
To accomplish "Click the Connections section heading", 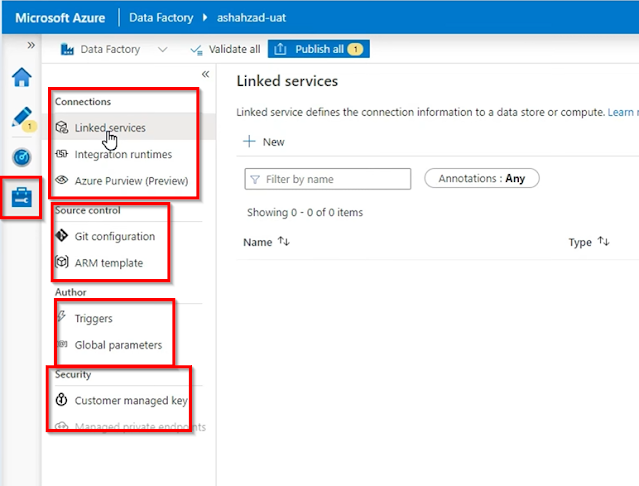I will (x=83, y=101).
